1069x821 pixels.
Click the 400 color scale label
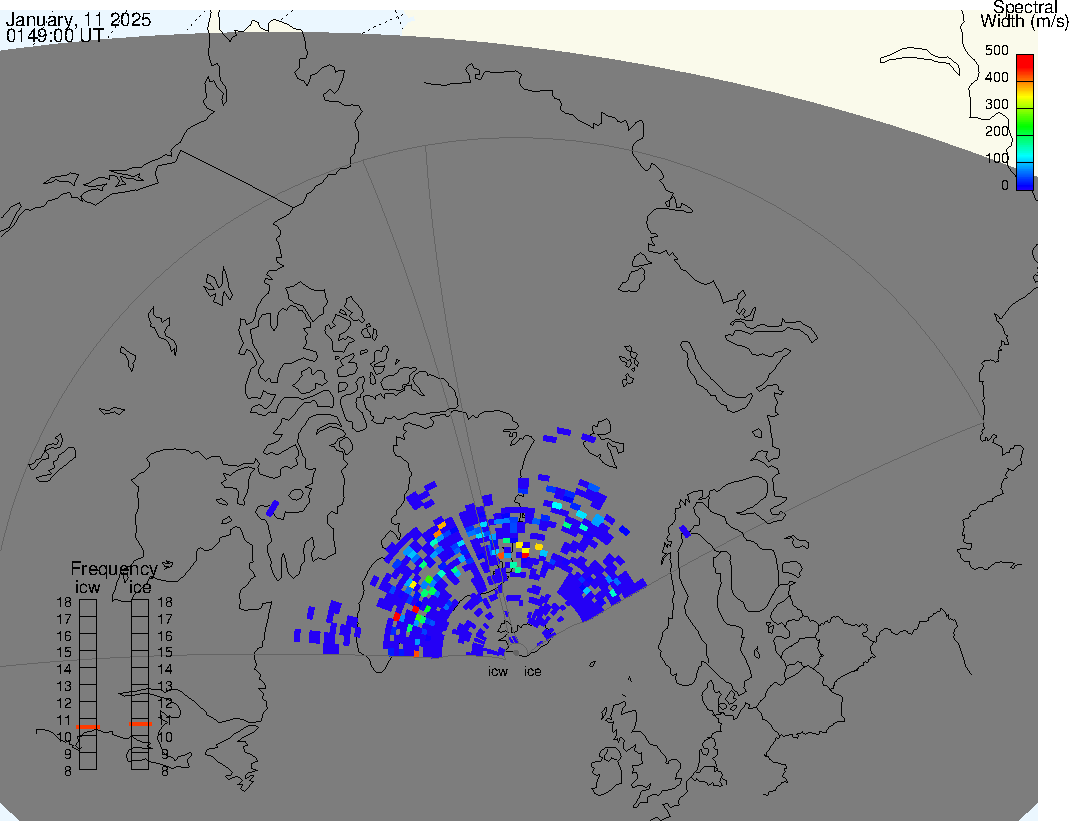point(996,77)
